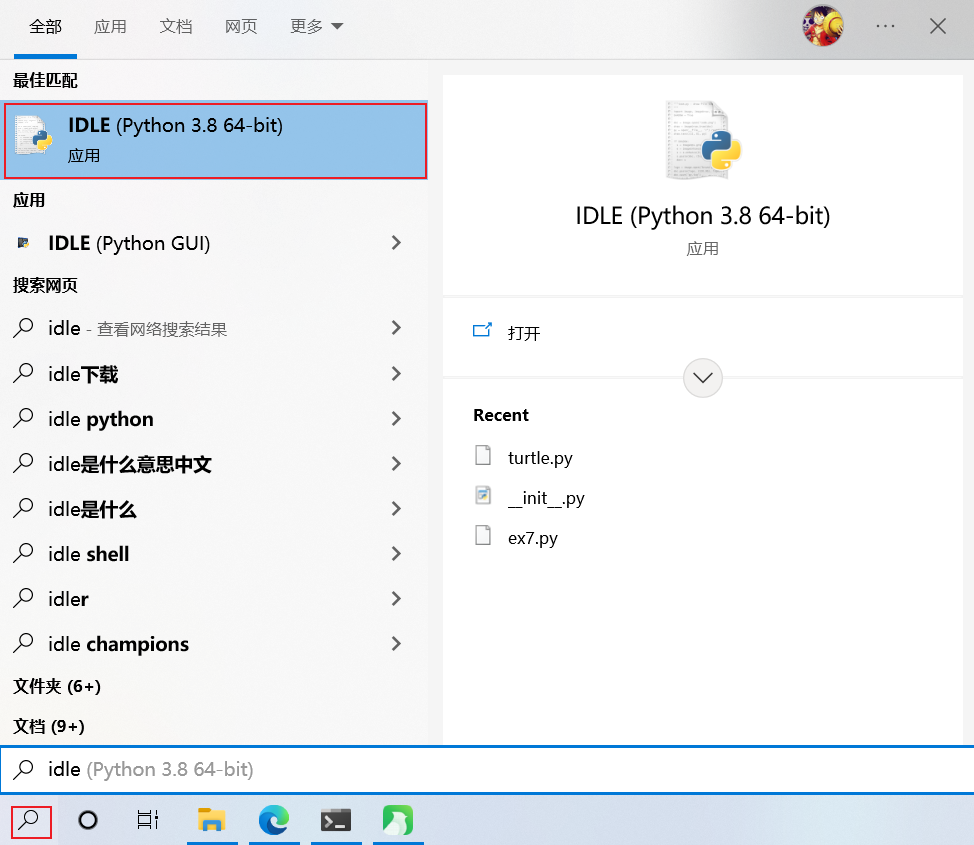Click magnifier icon inside the search box

point(24,769)
